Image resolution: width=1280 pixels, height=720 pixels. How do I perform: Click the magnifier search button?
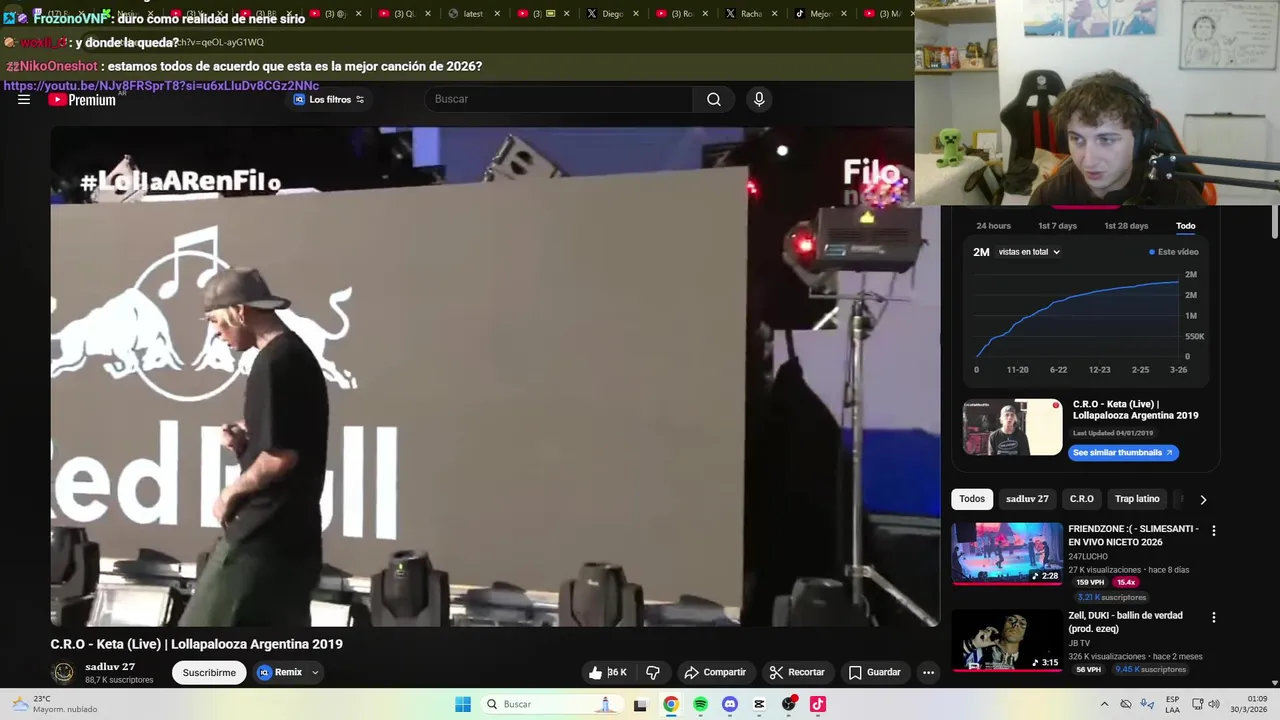714,99
